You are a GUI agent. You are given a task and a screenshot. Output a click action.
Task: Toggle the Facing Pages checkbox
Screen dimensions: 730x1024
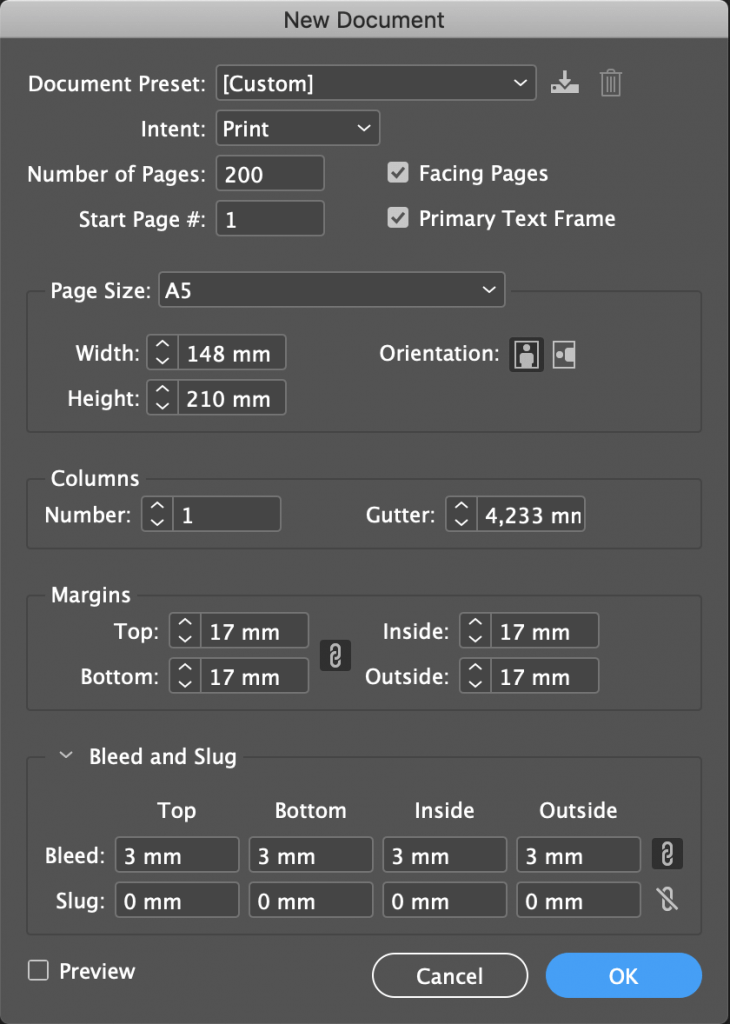click(399, 173)
